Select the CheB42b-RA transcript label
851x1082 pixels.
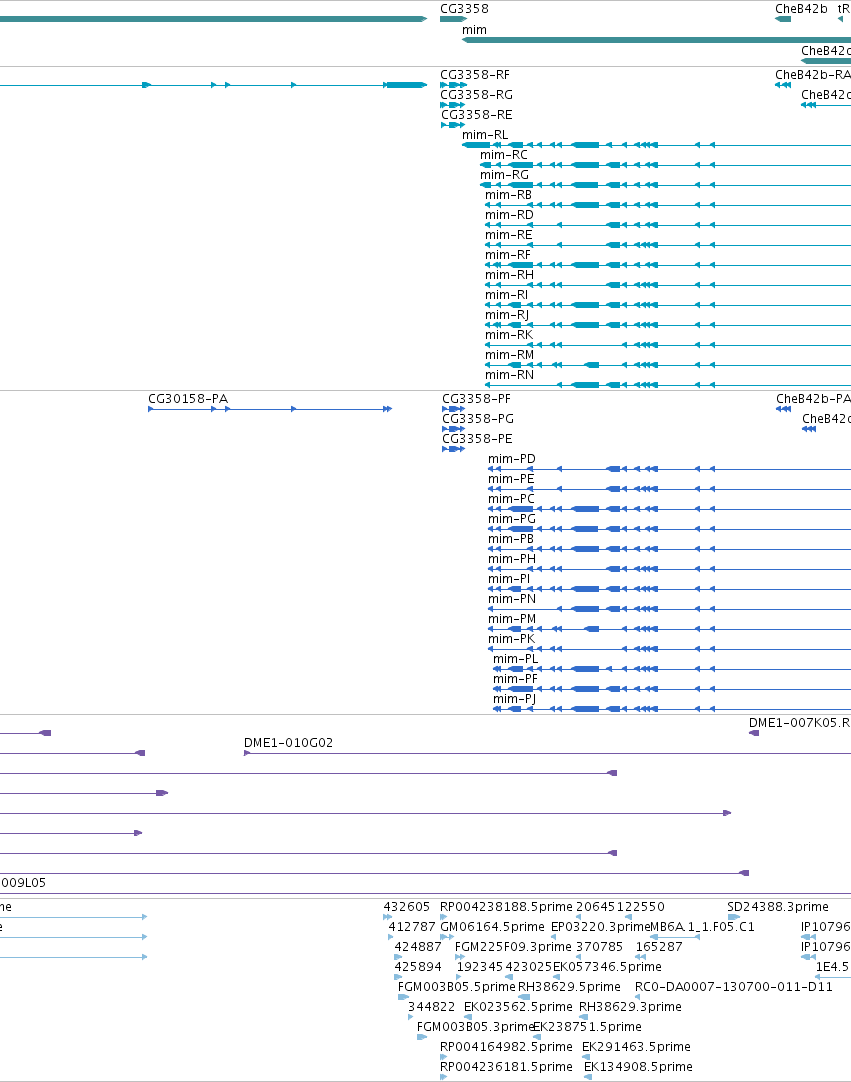pos(812,75)
